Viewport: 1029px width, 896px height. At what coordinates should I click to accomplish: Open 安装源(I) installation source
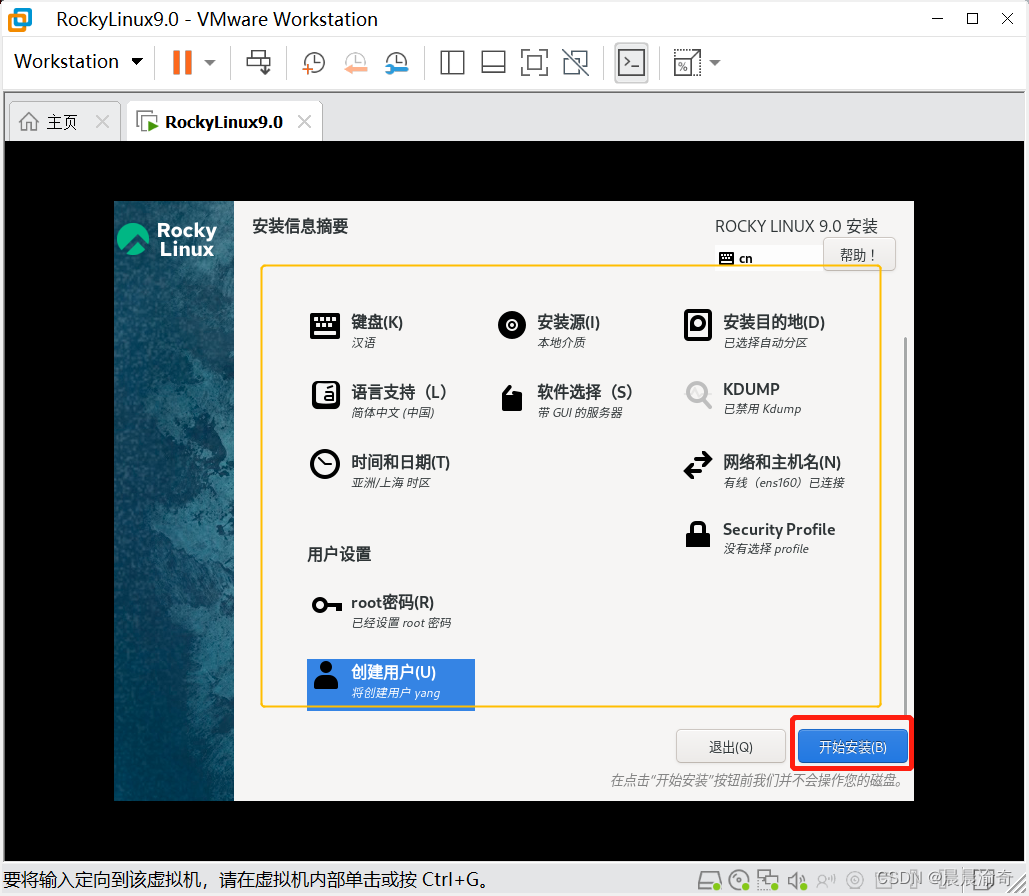coord(549,330)
